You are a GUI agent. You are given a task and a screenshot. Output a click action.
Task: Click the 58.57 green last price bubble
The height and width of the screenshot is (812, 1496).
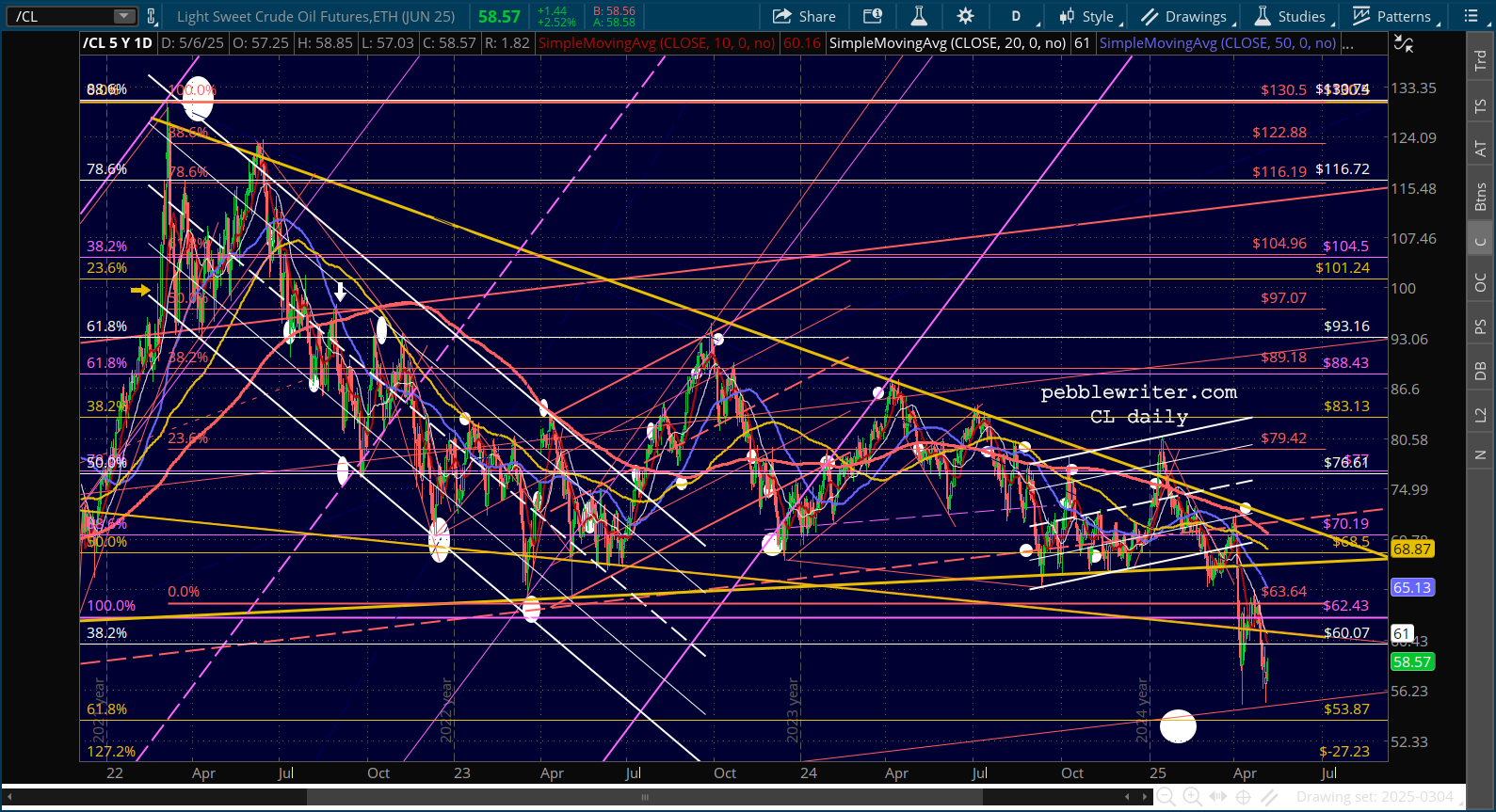pyautogui.click(x=1412, y=661)
